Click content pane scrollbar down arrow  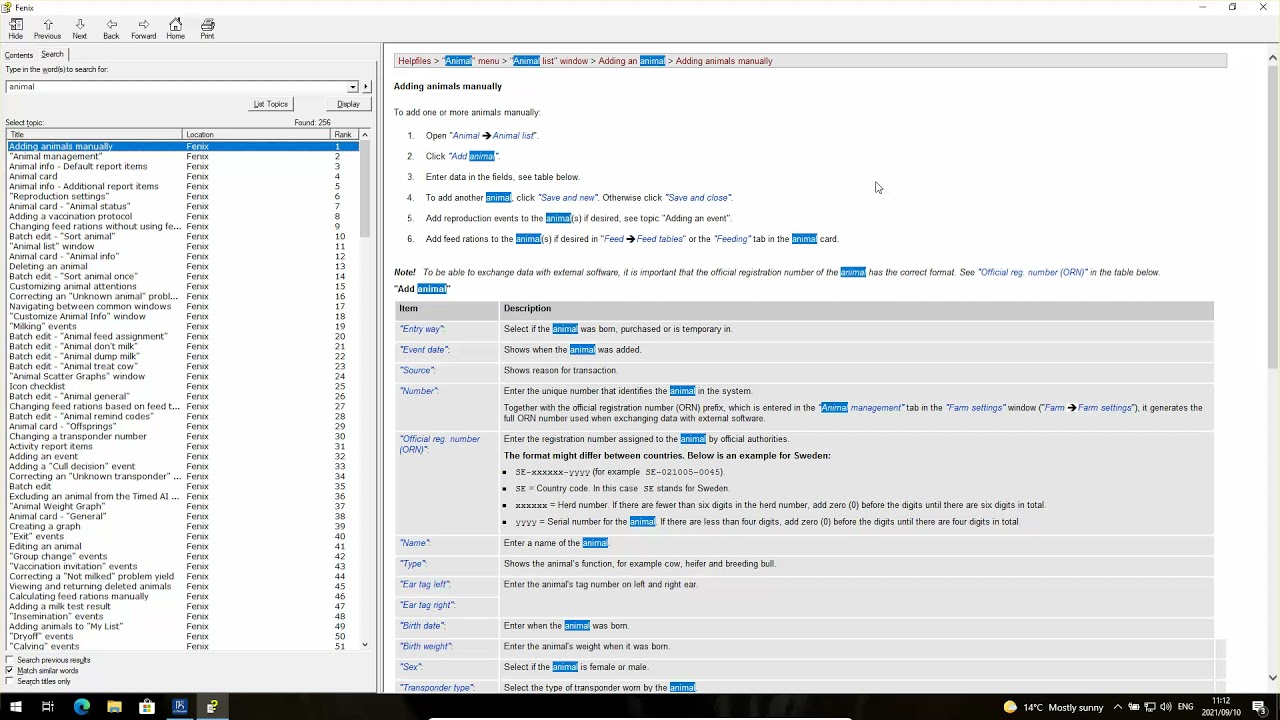click(1273, 678)
